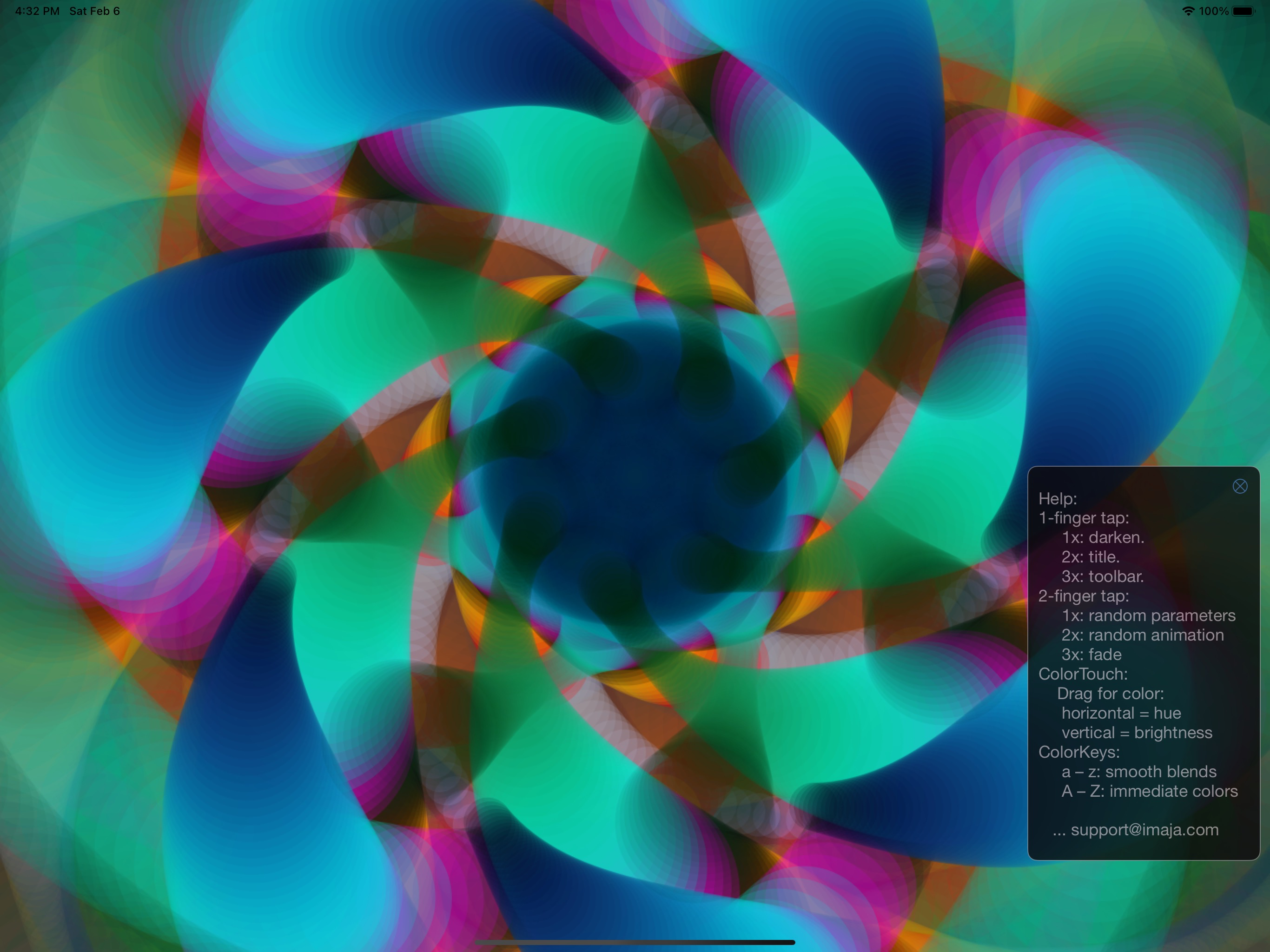Click the '1x: darken.' help line
Viewport: 1270px width, 952px height.
click(1102, 537)
